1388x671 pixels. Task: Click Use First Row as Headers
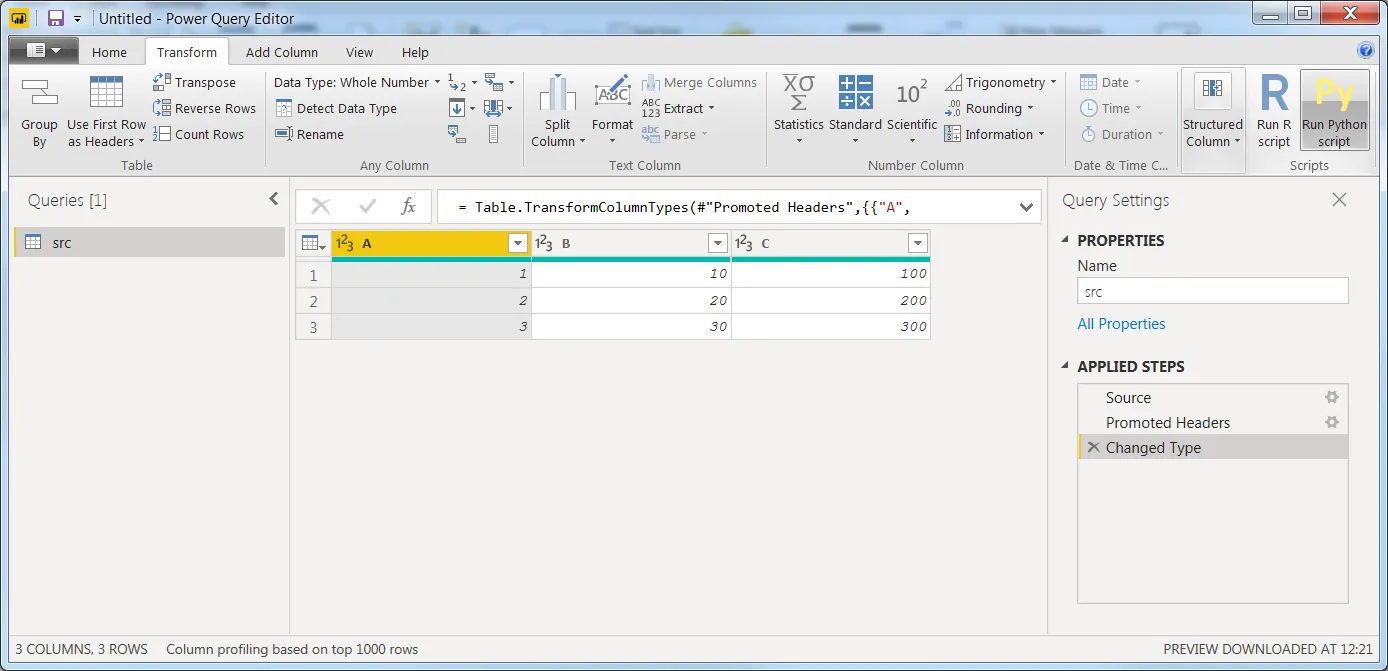click(106, 112)
